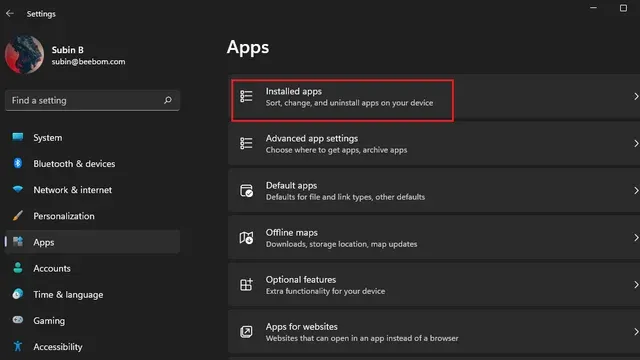Click the Installed apps list icon
This screenshot has width=640, height=360.
click(246, 96)
